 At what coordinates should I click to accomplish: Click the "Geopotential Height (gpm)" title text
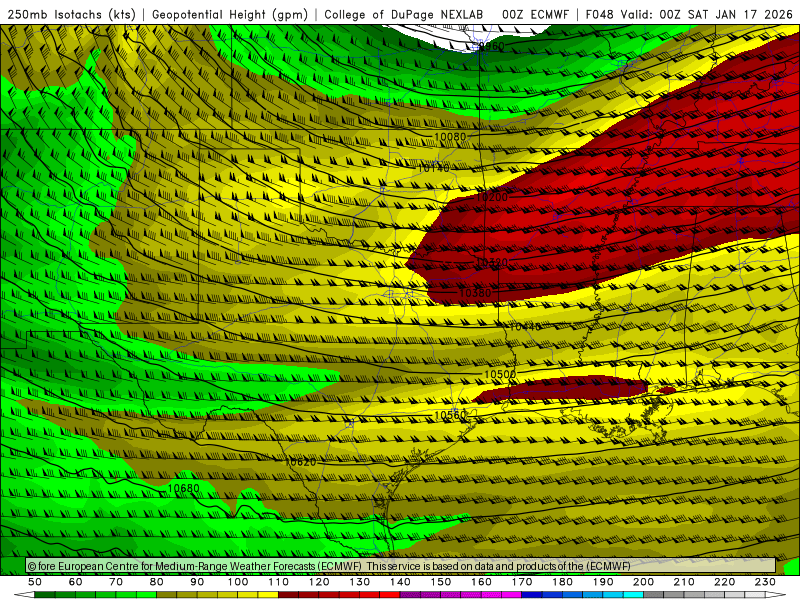230,14
